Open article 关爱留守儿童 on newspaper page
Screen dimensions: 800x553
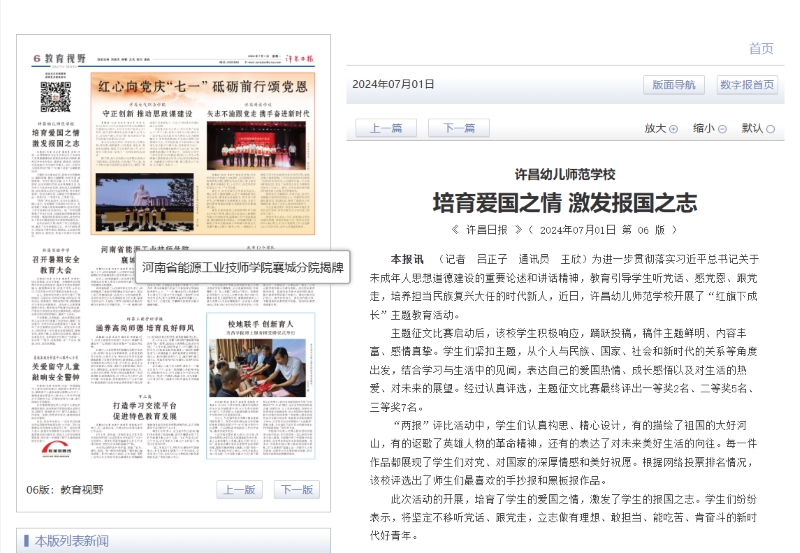coord(56,372)
